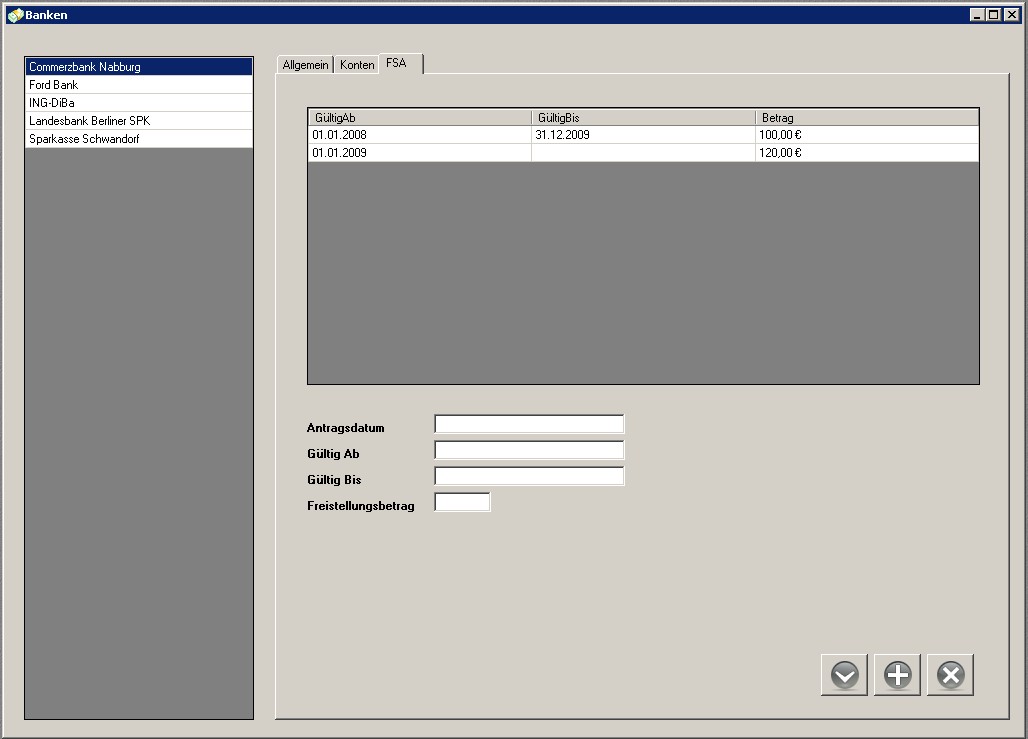
Task: Click the 100,00 € amount cell
Action: pyautogui.click(x=867, y=134)
